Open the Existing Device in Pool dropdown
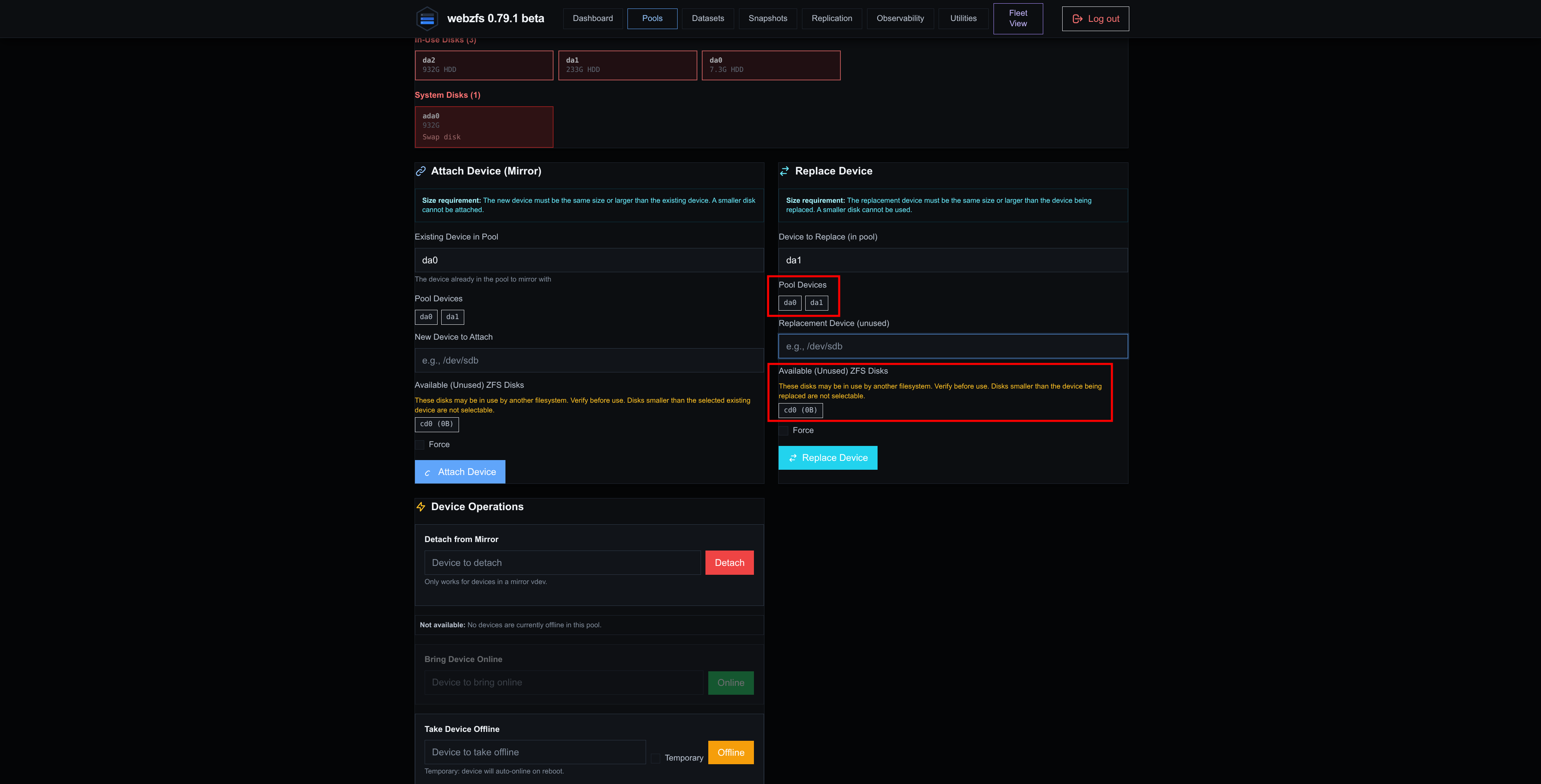This screenshot has width=1541, height=784. click(x=589, y=260)
